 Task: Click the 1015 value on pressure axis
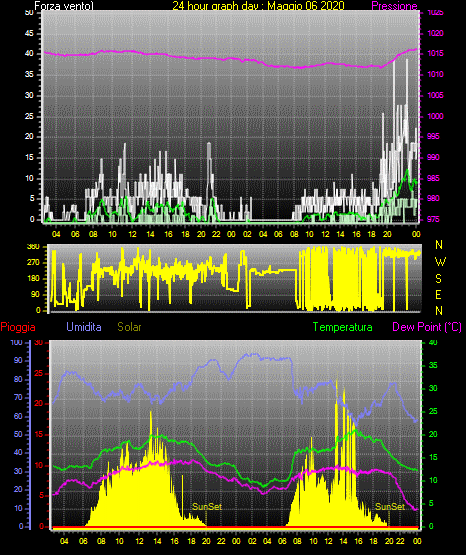[435, 53]
